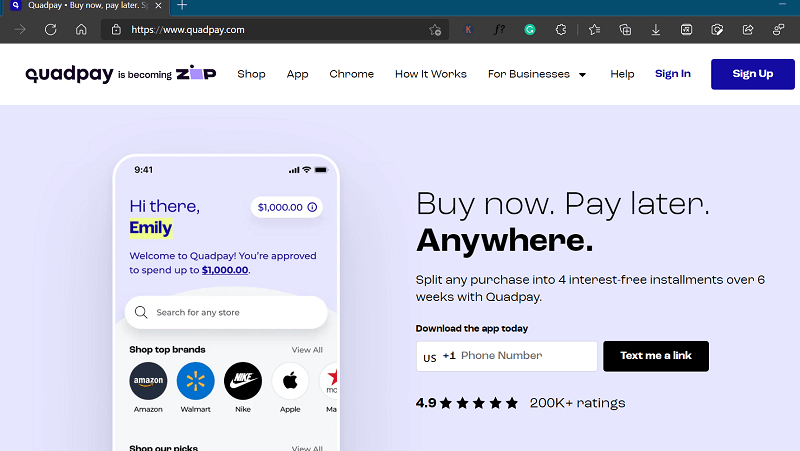Click the Apple brand icon
Viewport: 800px width, 451px height.
[x=290, y=381]
